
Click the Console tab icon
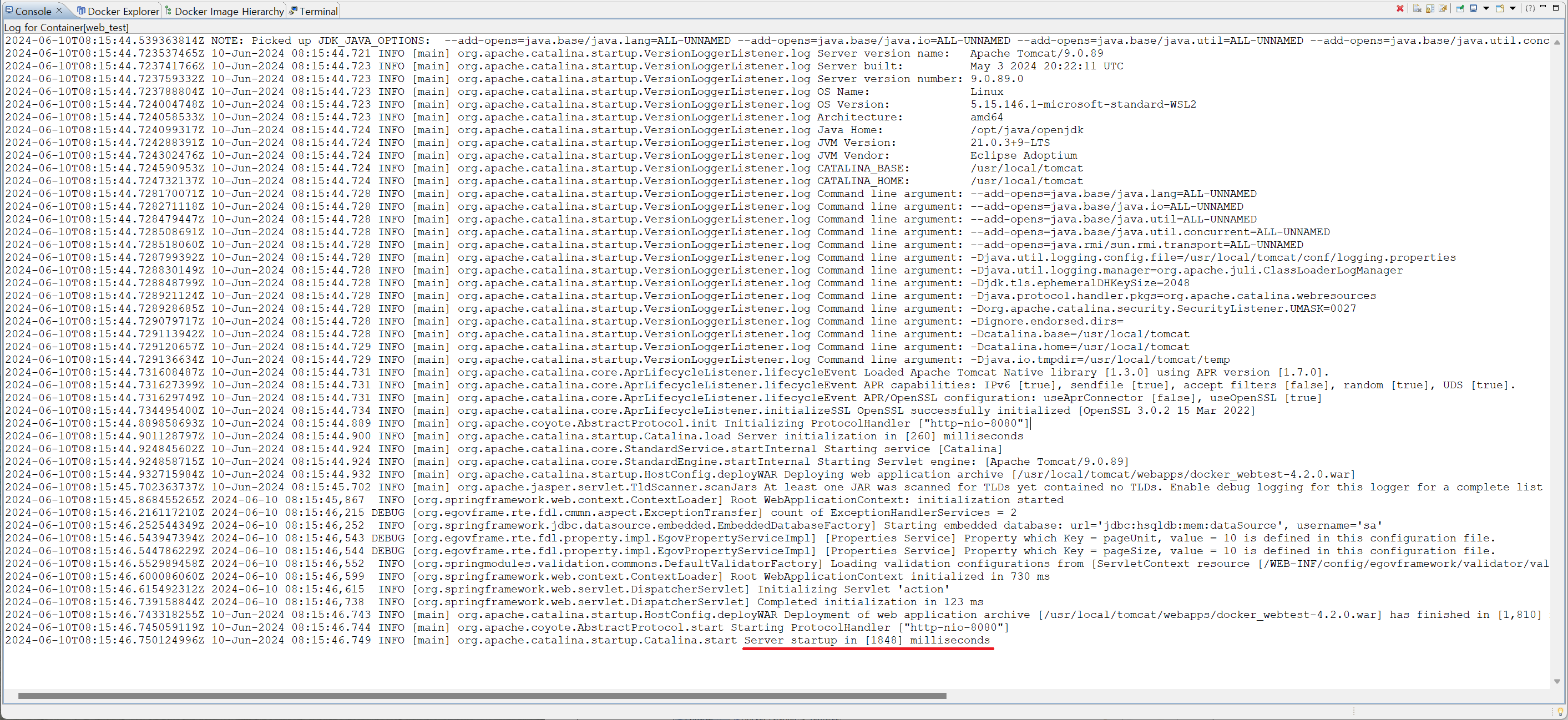[8, 10]
